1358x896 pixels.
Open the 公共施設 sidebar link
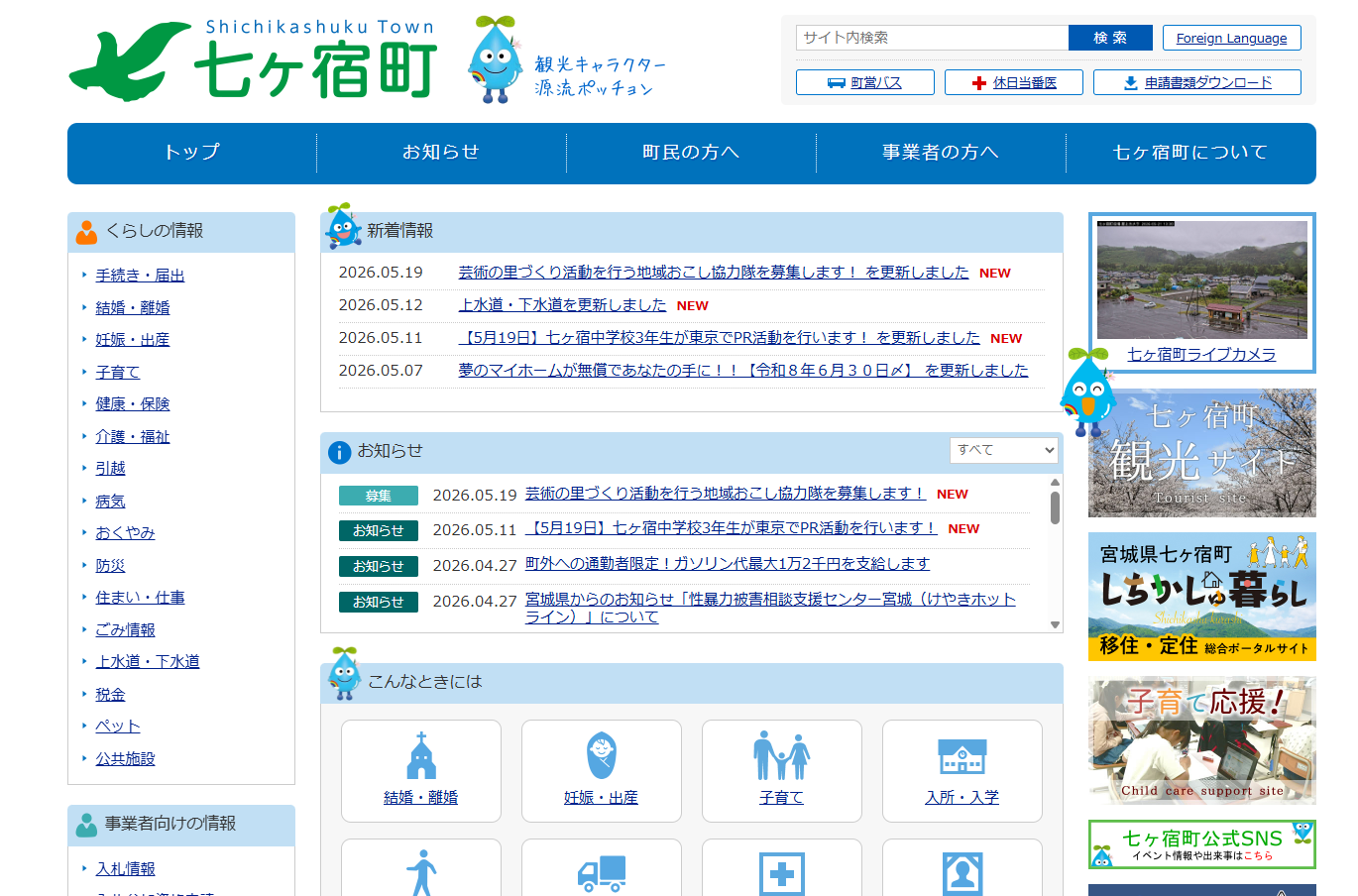[x=125, y=759]
